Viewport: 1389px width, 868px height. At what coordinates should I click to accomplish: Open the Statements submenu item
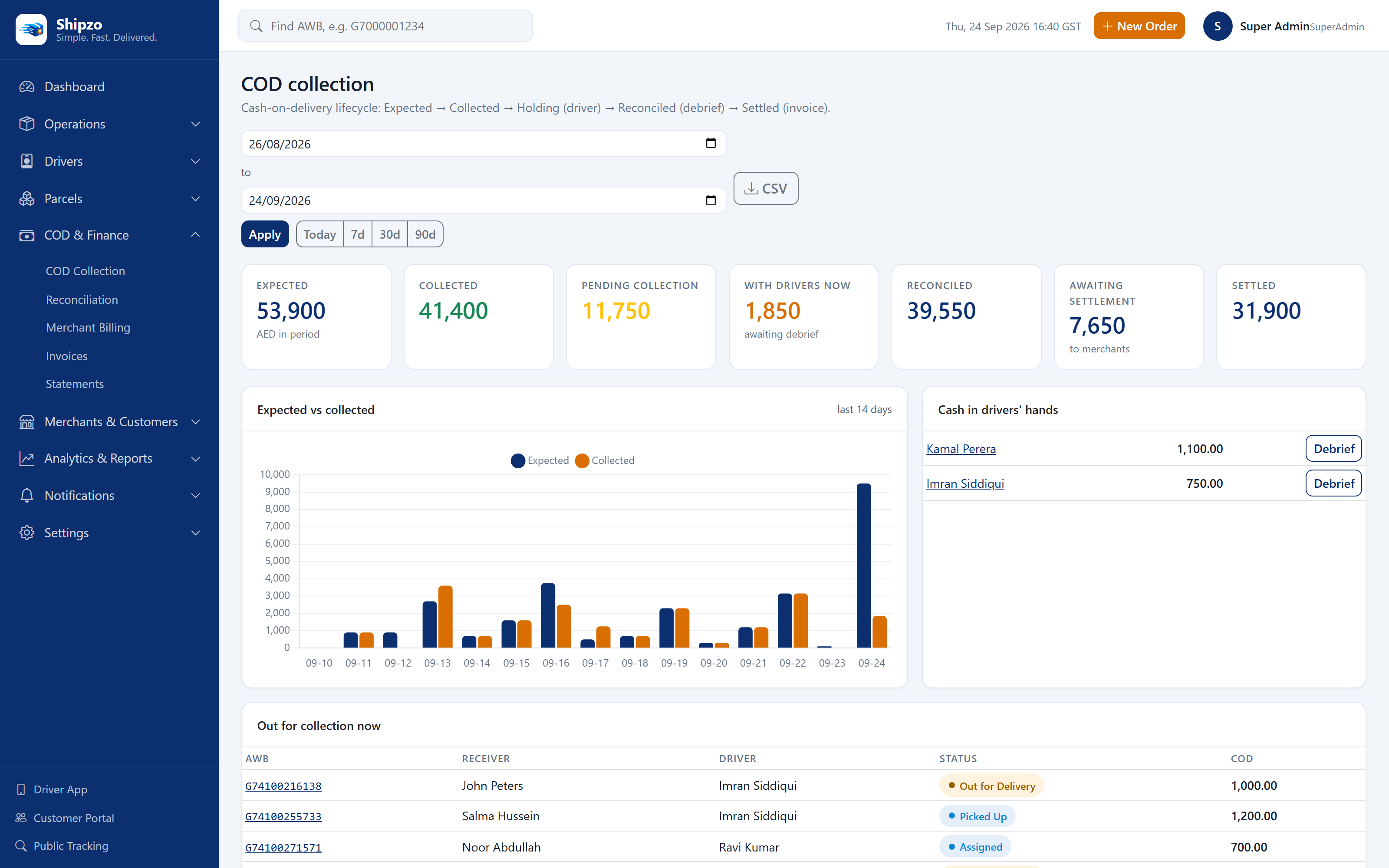tap(75, 384)
